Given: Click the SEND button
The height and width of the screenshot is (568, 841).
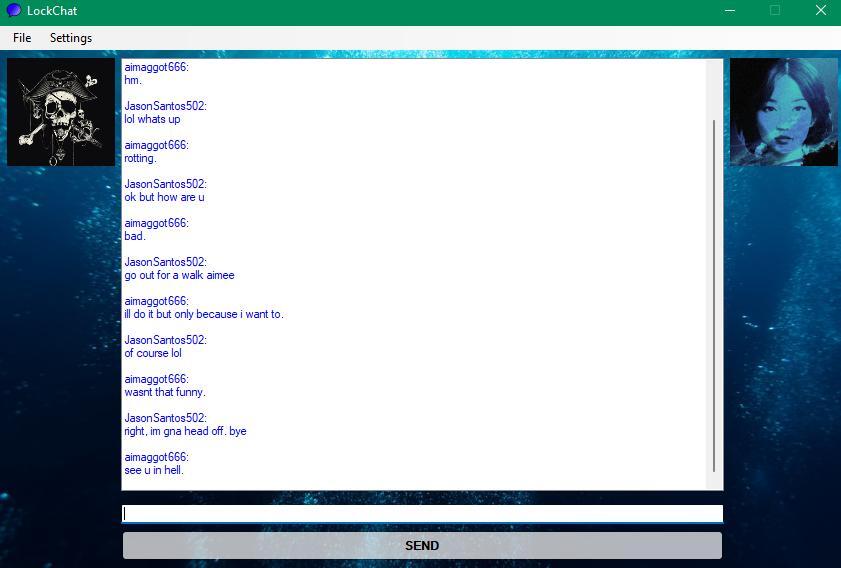Looking at the screenshot, I should [422, 545].
